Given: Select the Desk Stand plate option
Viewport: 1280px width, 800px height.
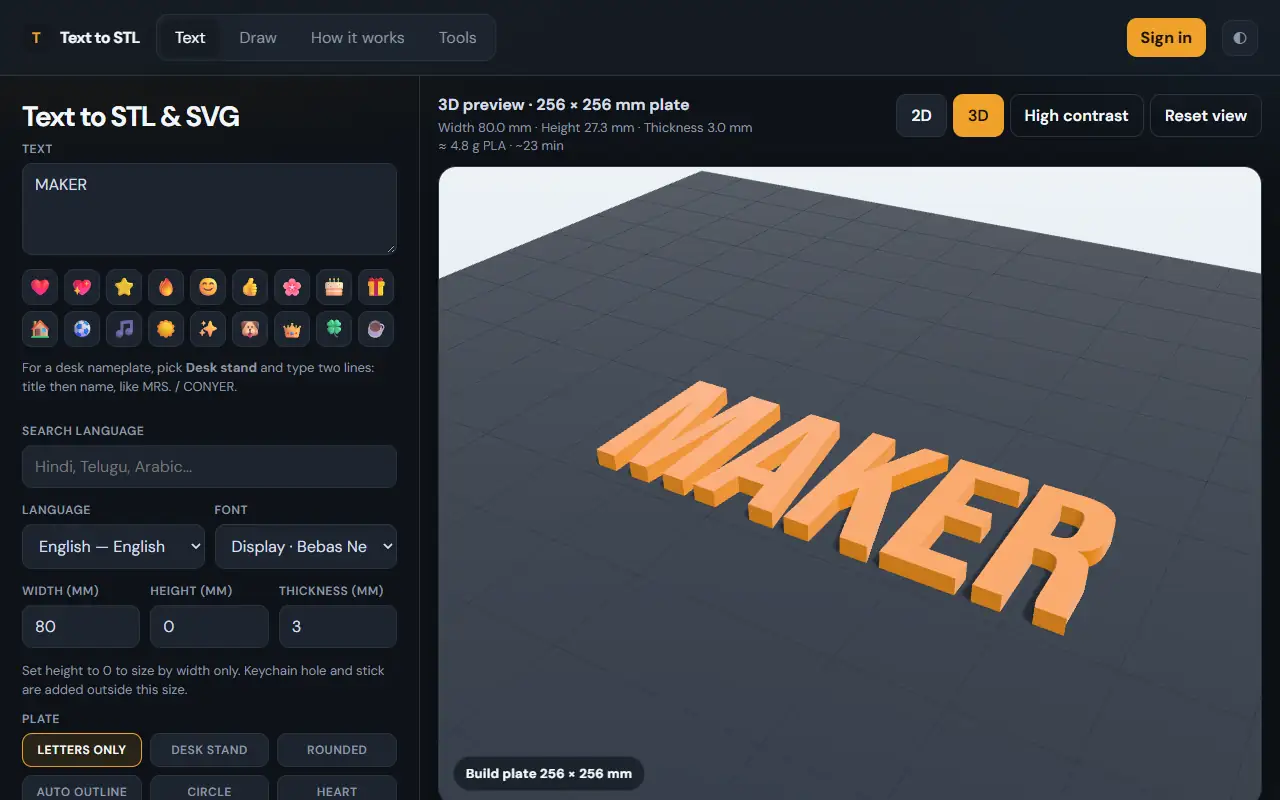Looking at the screenshot, I should coord(209,750).
